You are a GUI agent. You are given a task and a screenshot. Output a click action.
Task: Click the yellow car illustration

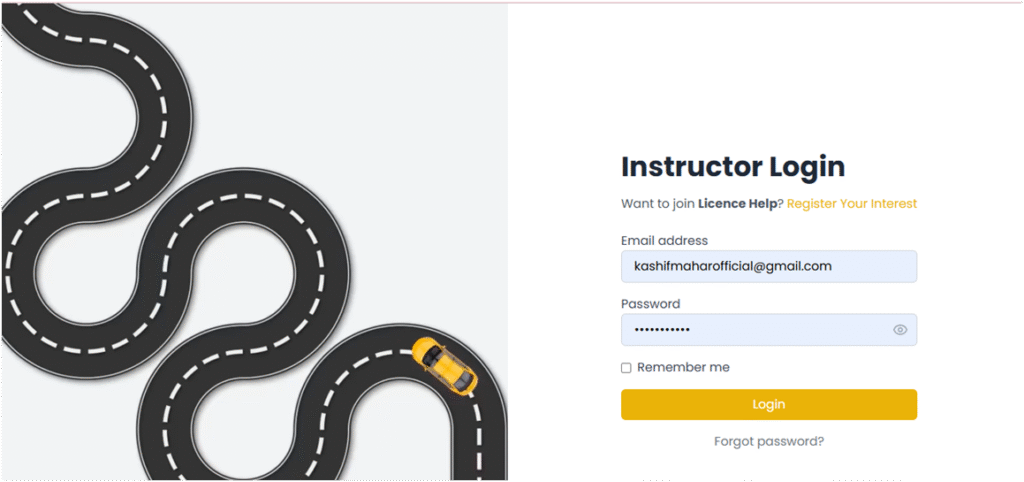(446, 365)
